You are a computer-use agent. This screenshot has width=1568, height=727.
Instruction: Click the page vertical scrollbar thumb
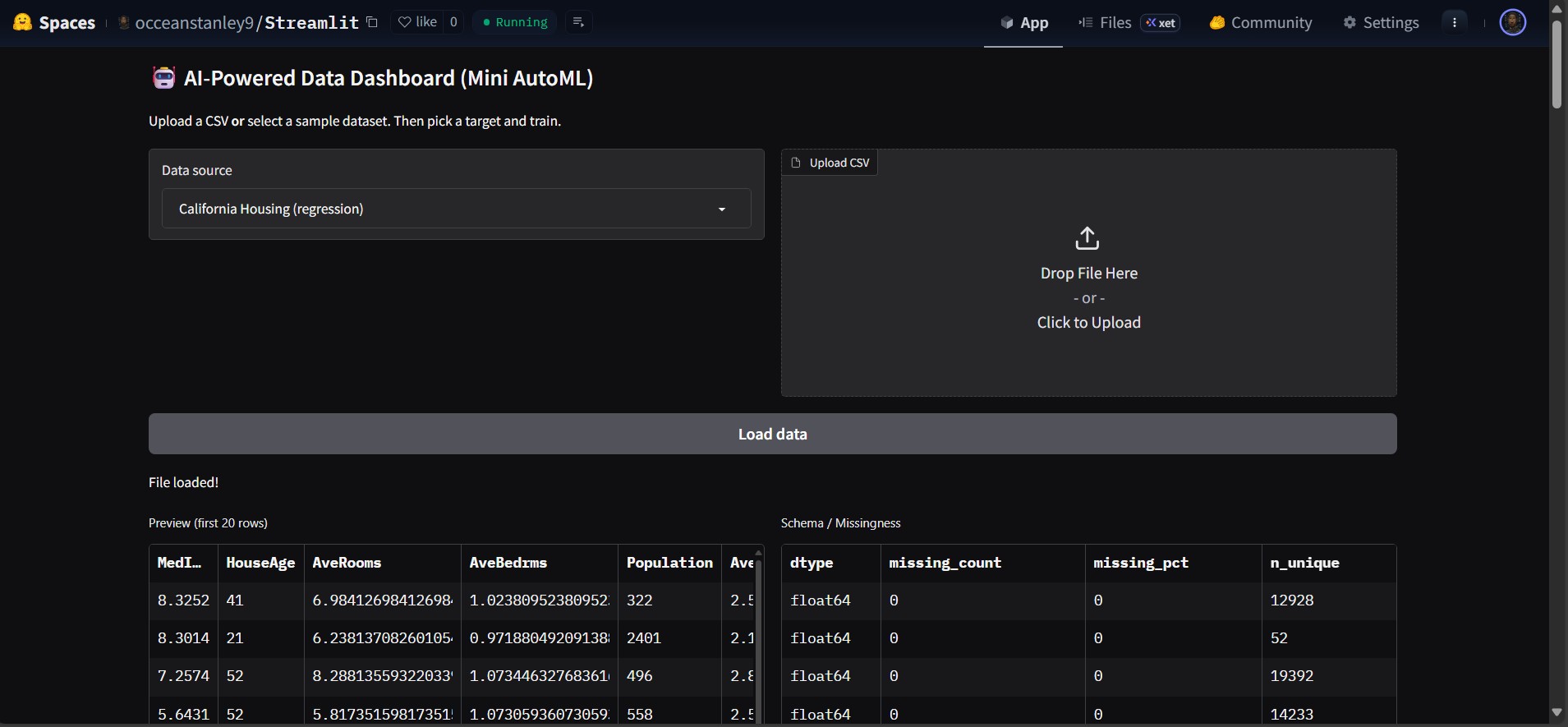[1557, 63]
